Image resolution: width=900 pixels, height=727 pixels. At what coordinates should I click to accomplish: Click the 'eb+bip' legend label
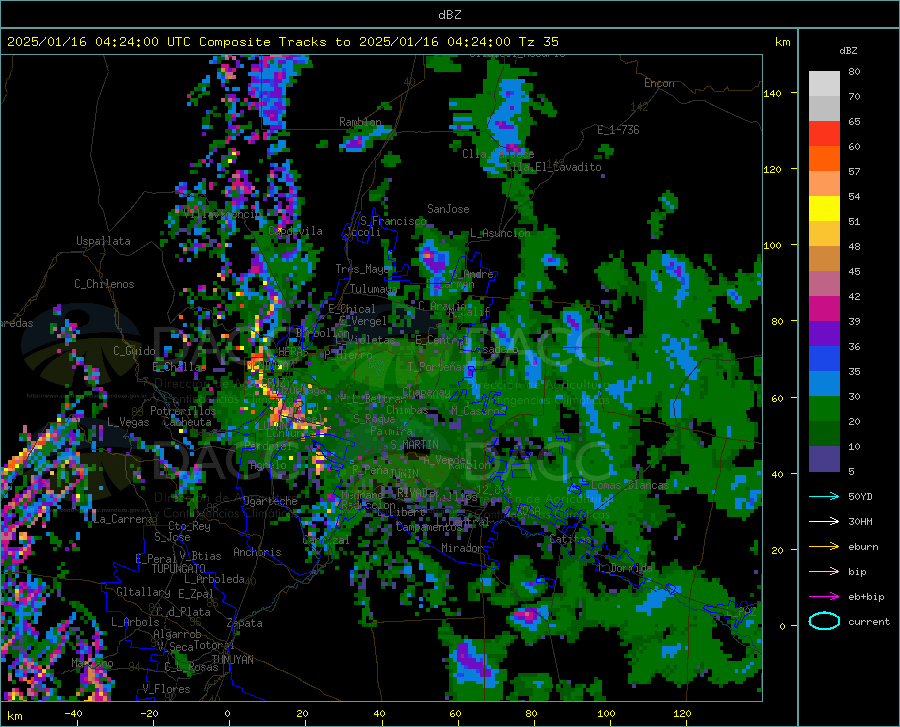866,597
